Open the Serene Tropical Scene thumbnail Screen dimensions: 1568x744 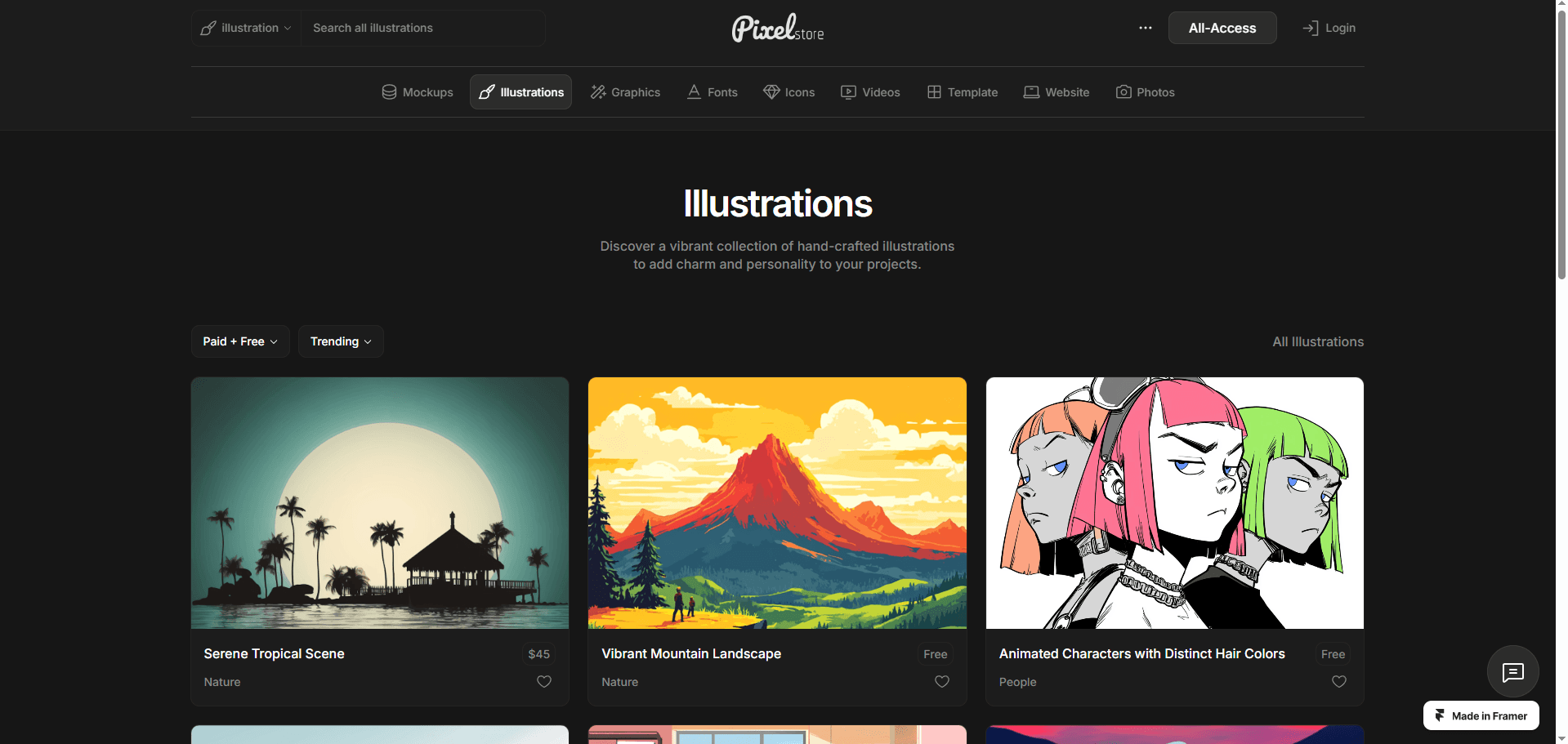380,503
